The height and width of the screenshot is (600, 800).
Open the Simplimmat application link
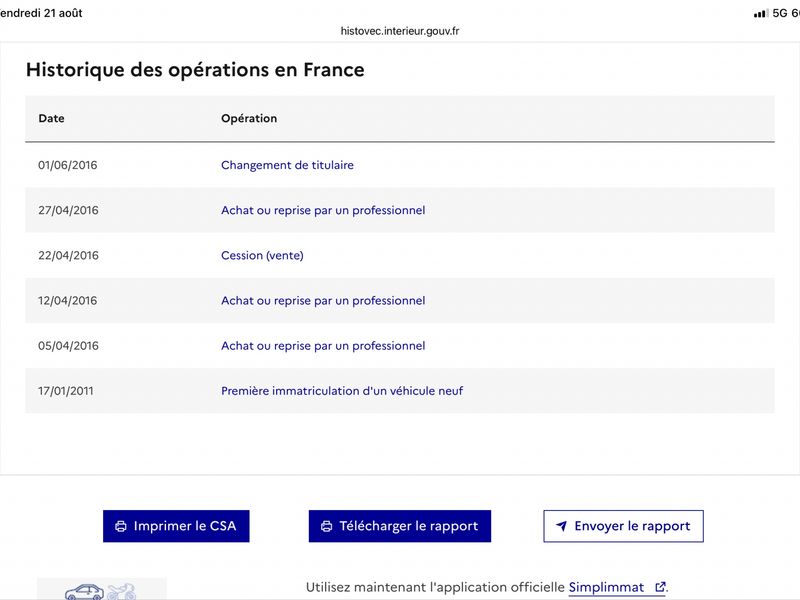(606, 587)
